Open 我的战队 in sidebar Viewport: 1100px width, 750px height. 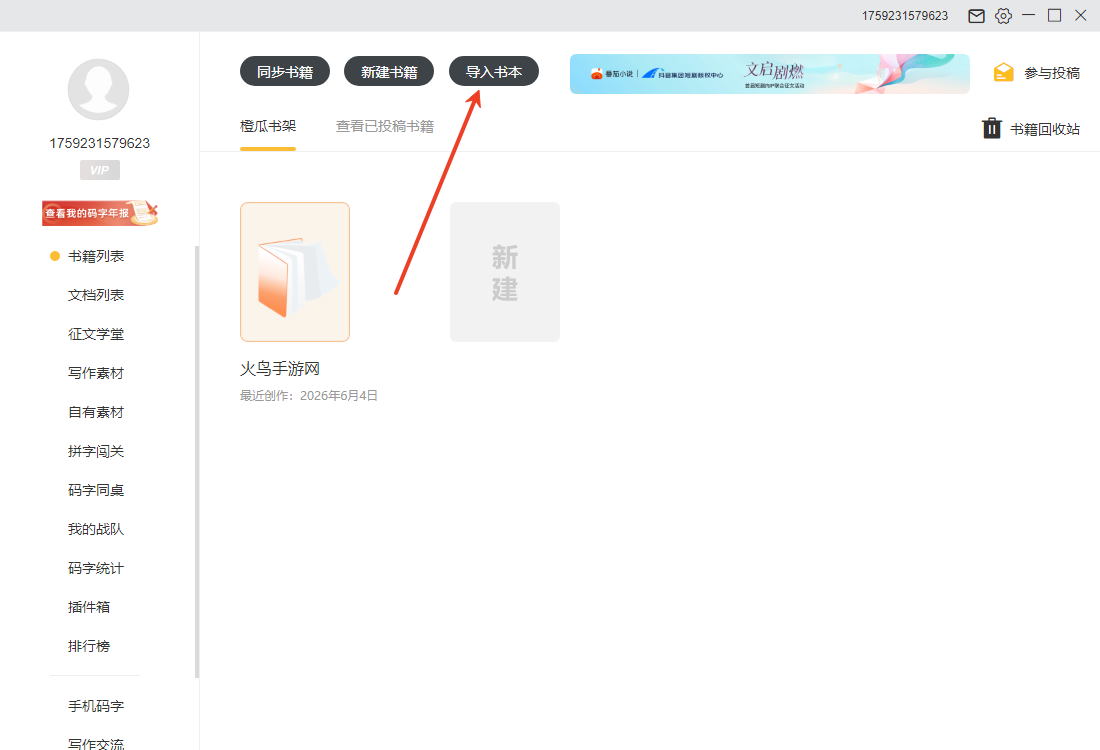point(96,529)
